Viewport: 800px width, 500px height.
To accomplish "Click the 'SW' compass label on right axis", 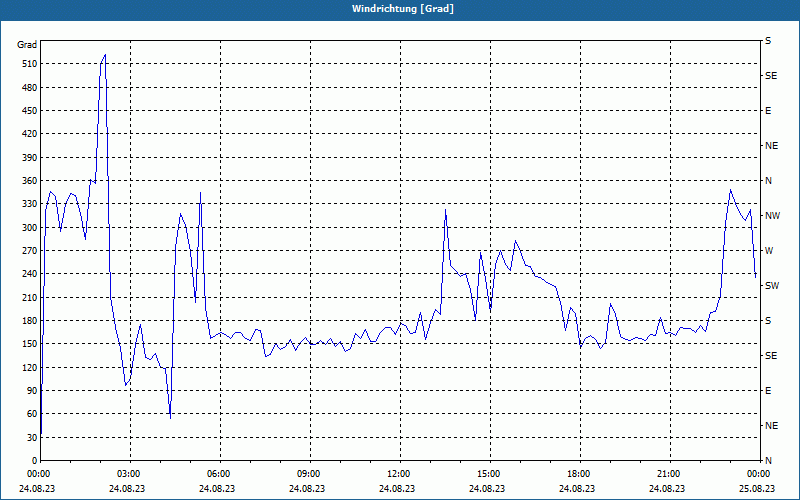I will pyautogui.click(x=772, y=286).
